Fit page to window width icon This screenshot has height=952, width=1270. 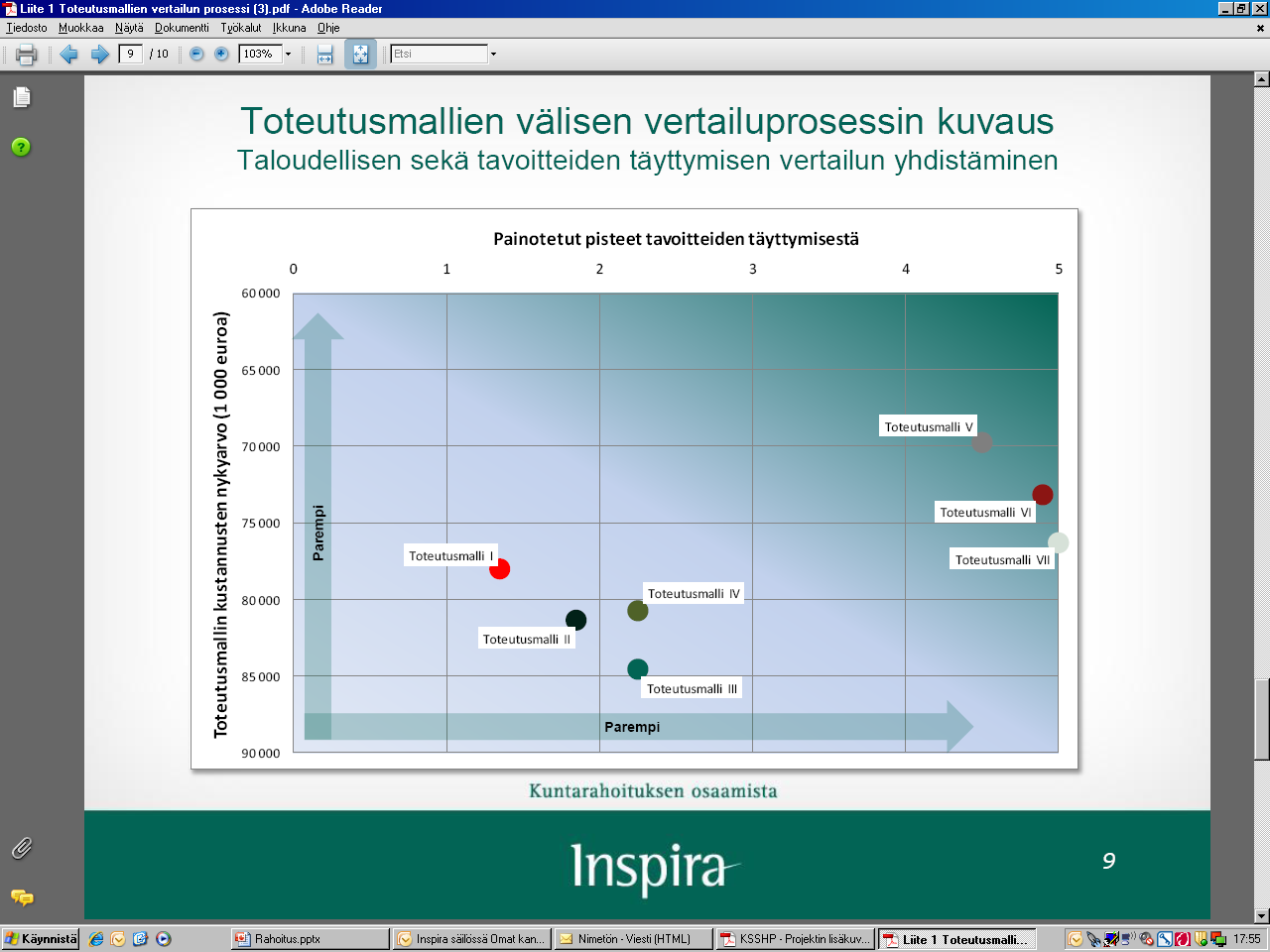click(324, 55)
